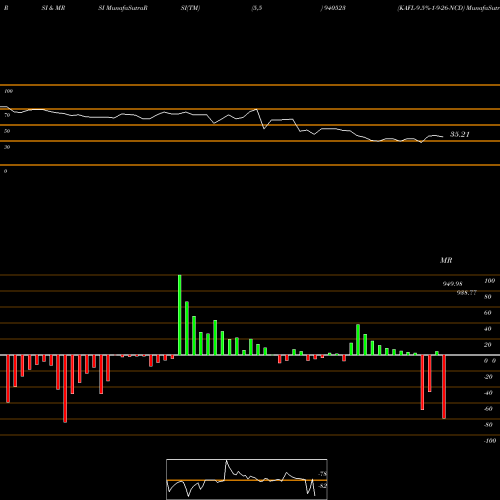The image size is (500, 500).
Task: Click the MR axis label 80
Action: [x=488, y=297]
